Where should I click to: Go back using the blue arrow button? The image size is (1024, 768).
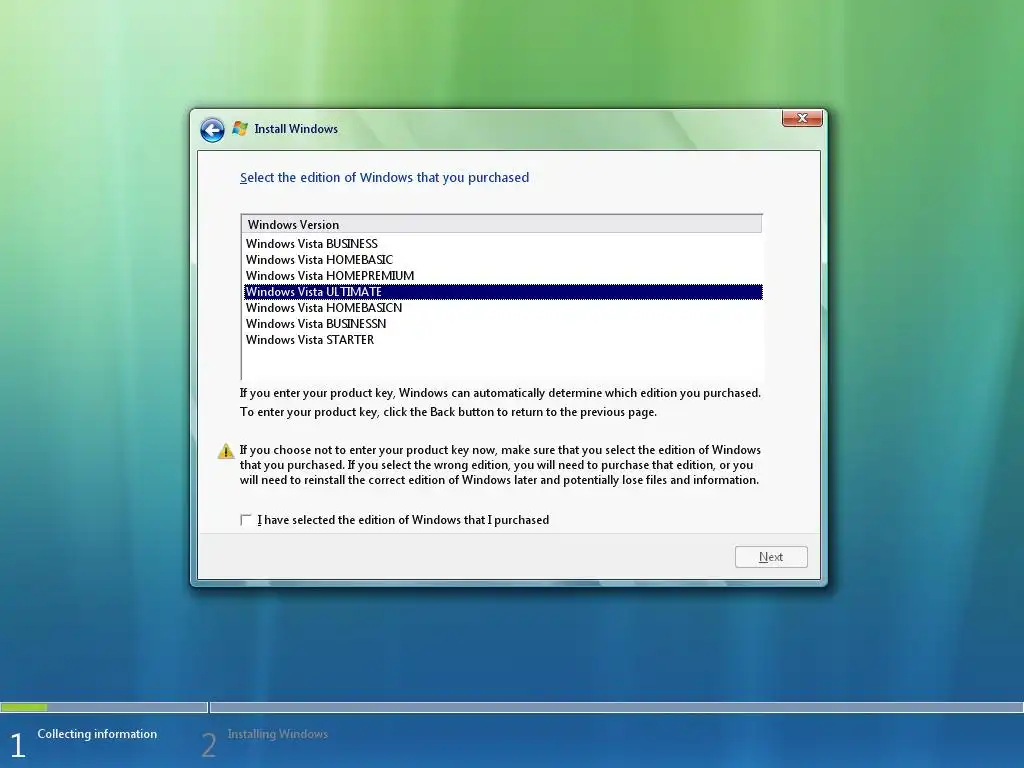click(212, 130)
